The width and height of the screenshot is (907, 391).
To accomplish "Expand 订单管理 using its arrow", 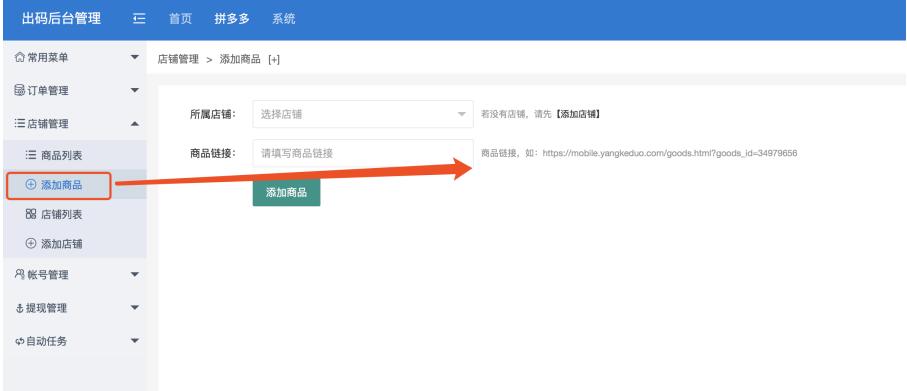I will tap(135, 90).
